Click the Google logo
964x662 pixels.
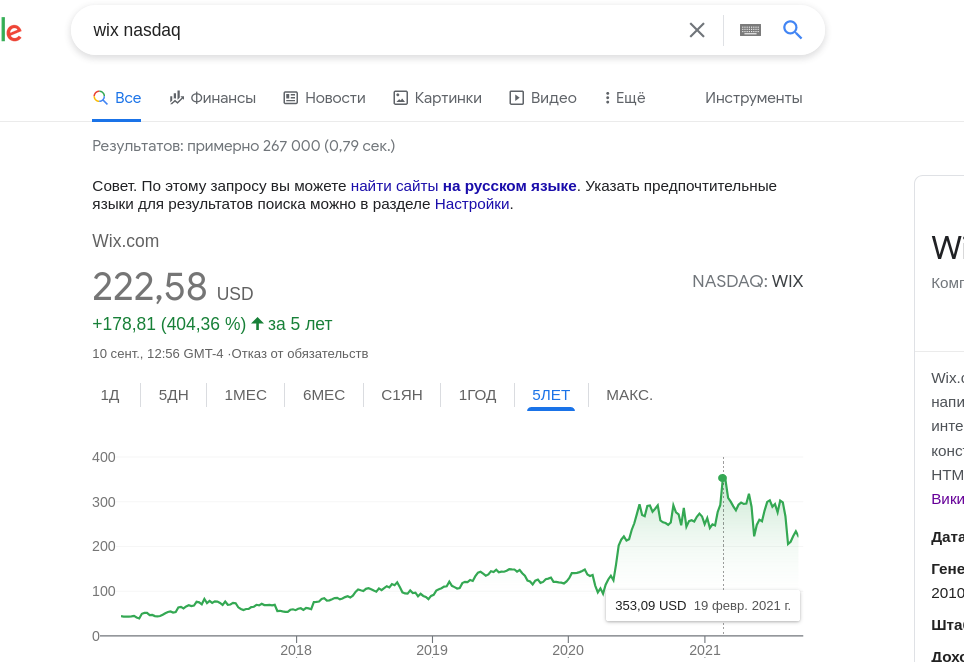pos(10,30)
